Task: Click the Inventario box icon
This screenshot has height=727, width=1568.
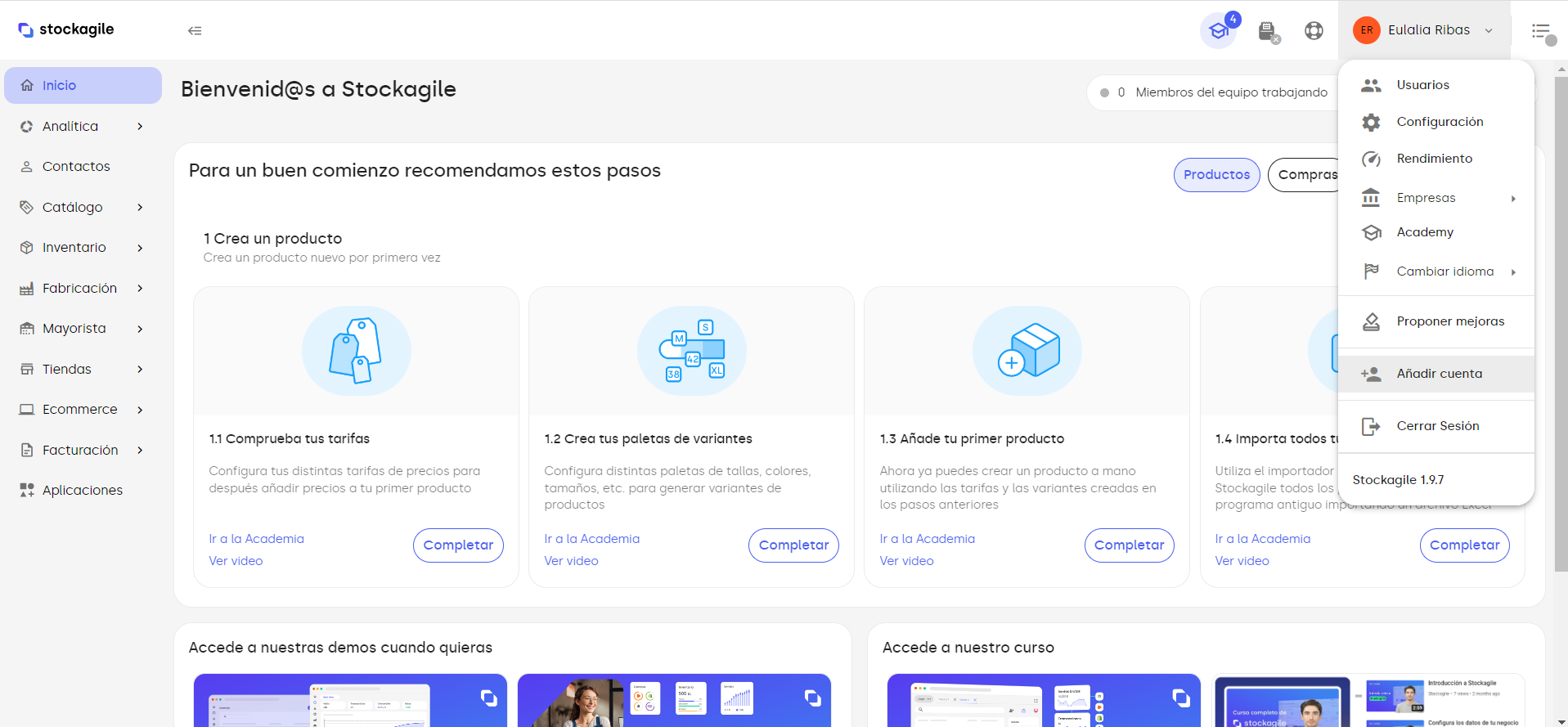Action: 27,247
